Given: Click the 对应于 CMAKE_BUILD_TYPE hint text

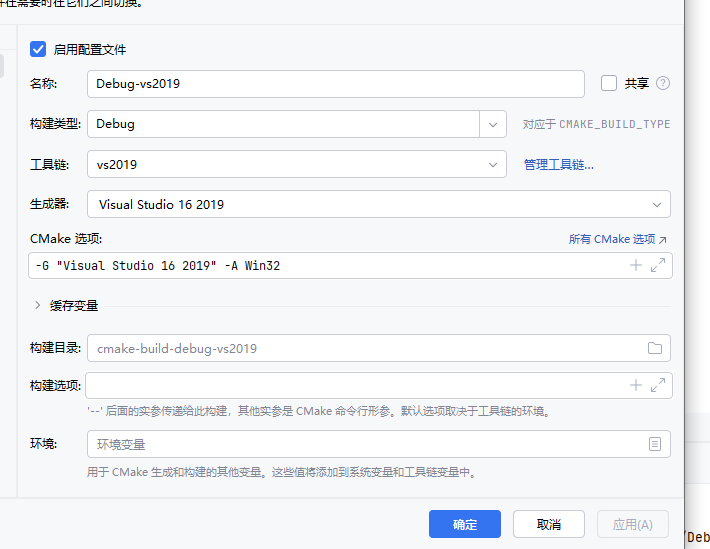Looking at the screenshot, I should click(x=596, y=124).
